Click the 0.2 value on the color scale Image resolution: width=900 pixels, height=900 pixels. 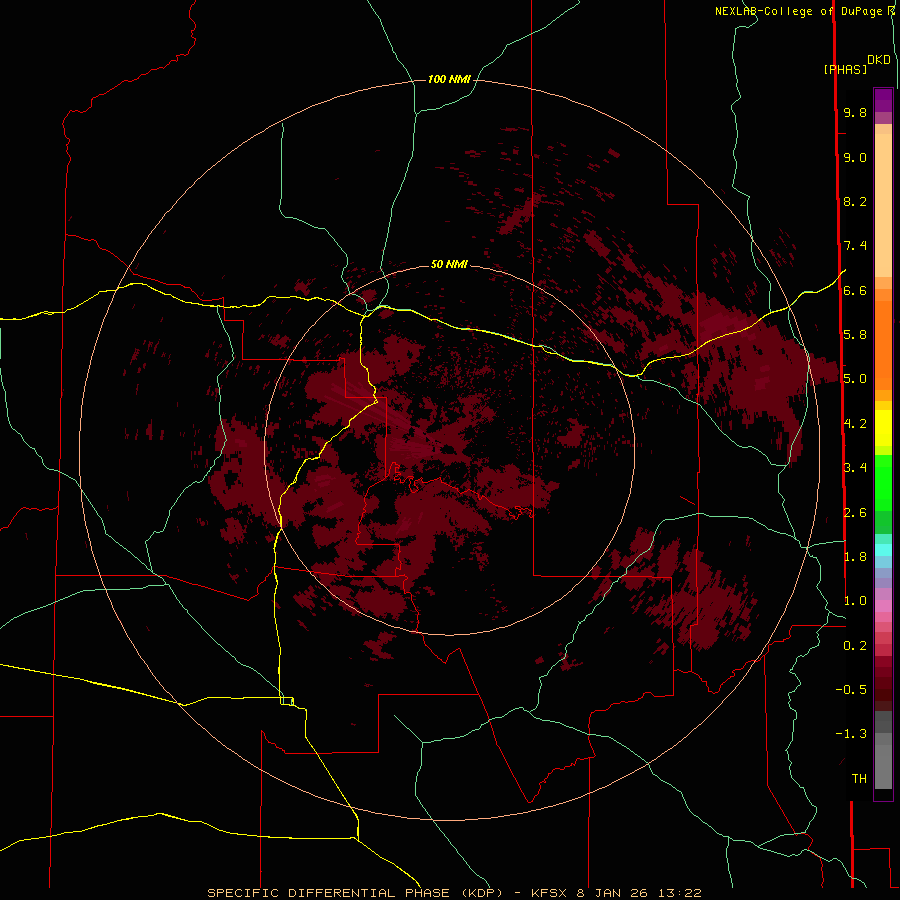pyautogui.click(x=855, y=646)
